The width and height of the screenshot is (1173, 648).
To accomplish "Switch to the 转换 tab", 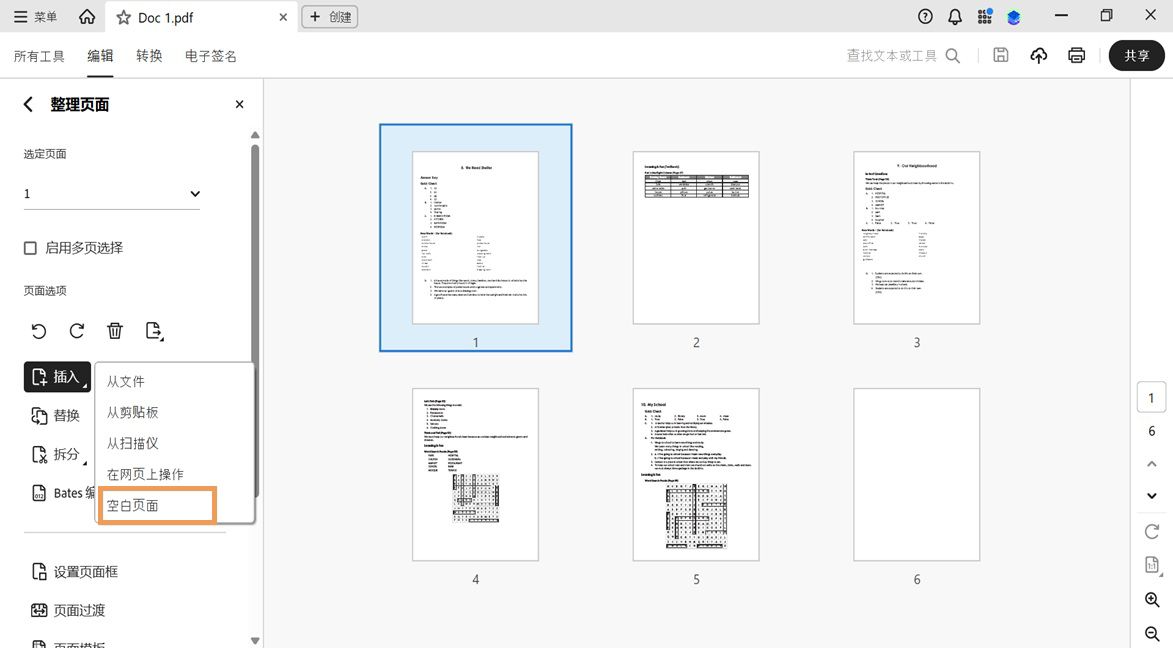I will click(149, 56).
